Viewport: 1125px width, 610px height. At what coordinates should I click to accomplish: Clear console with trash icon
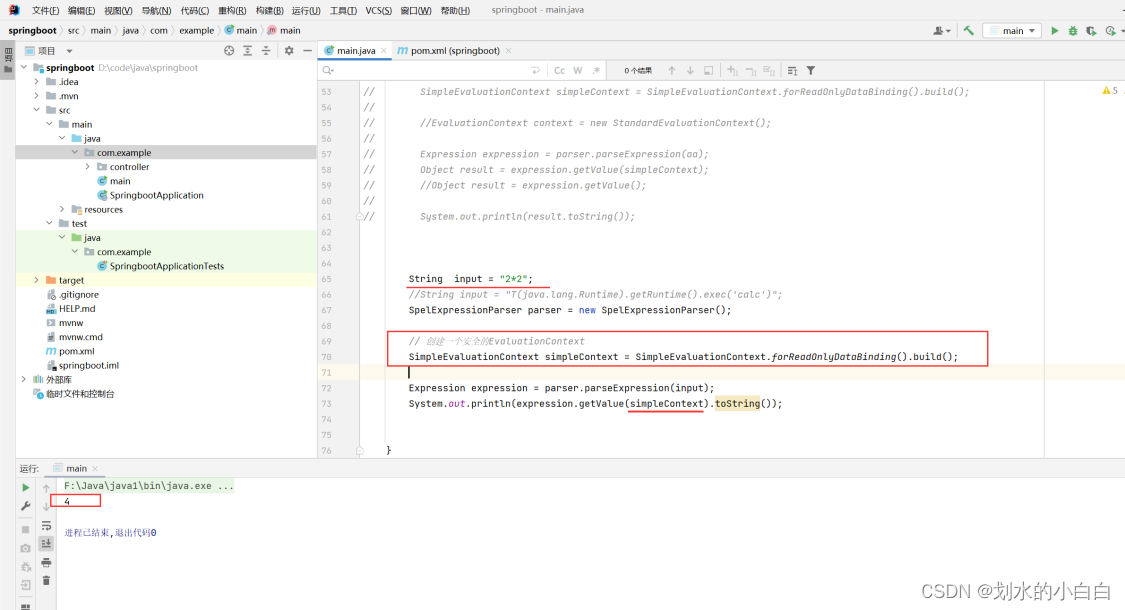[46, 581]
